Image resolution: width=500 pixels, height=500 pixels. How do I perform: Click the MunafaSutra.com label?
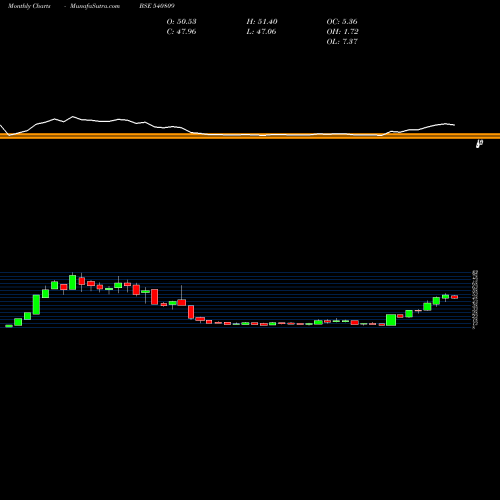(95, 6)
